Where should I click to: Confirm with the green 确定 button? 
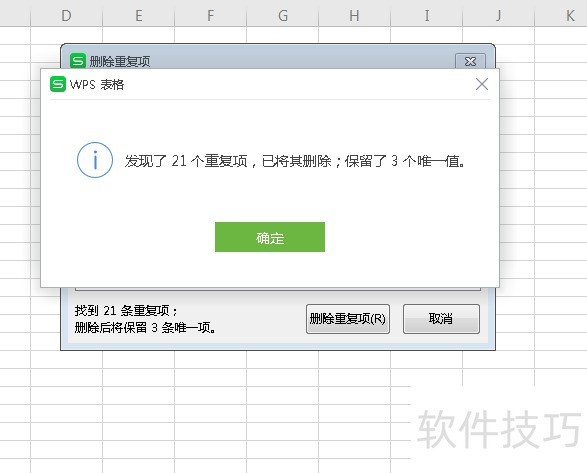(270, 237)
